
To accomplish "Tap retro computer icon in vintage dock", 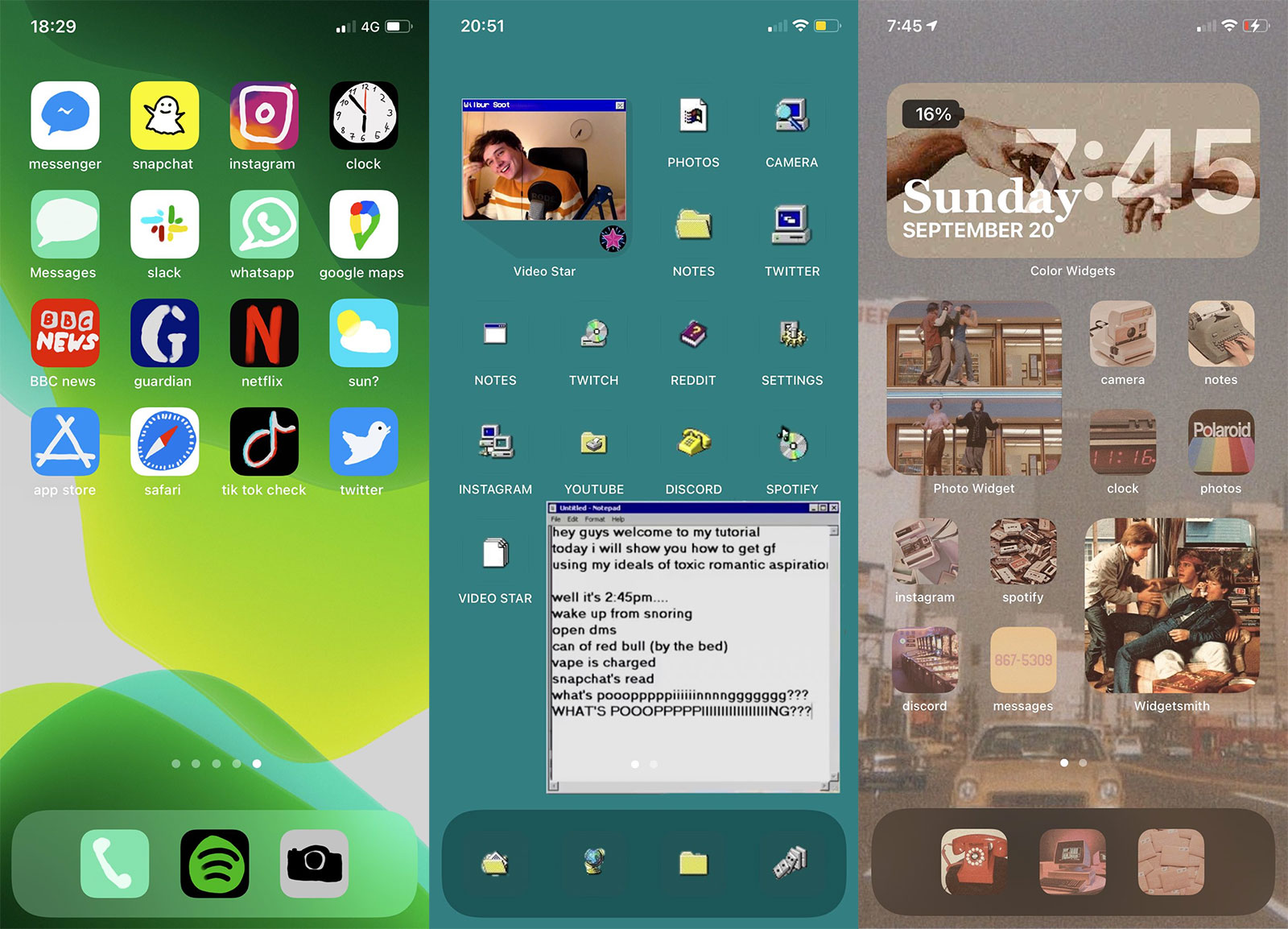I will coord(1073,862).
